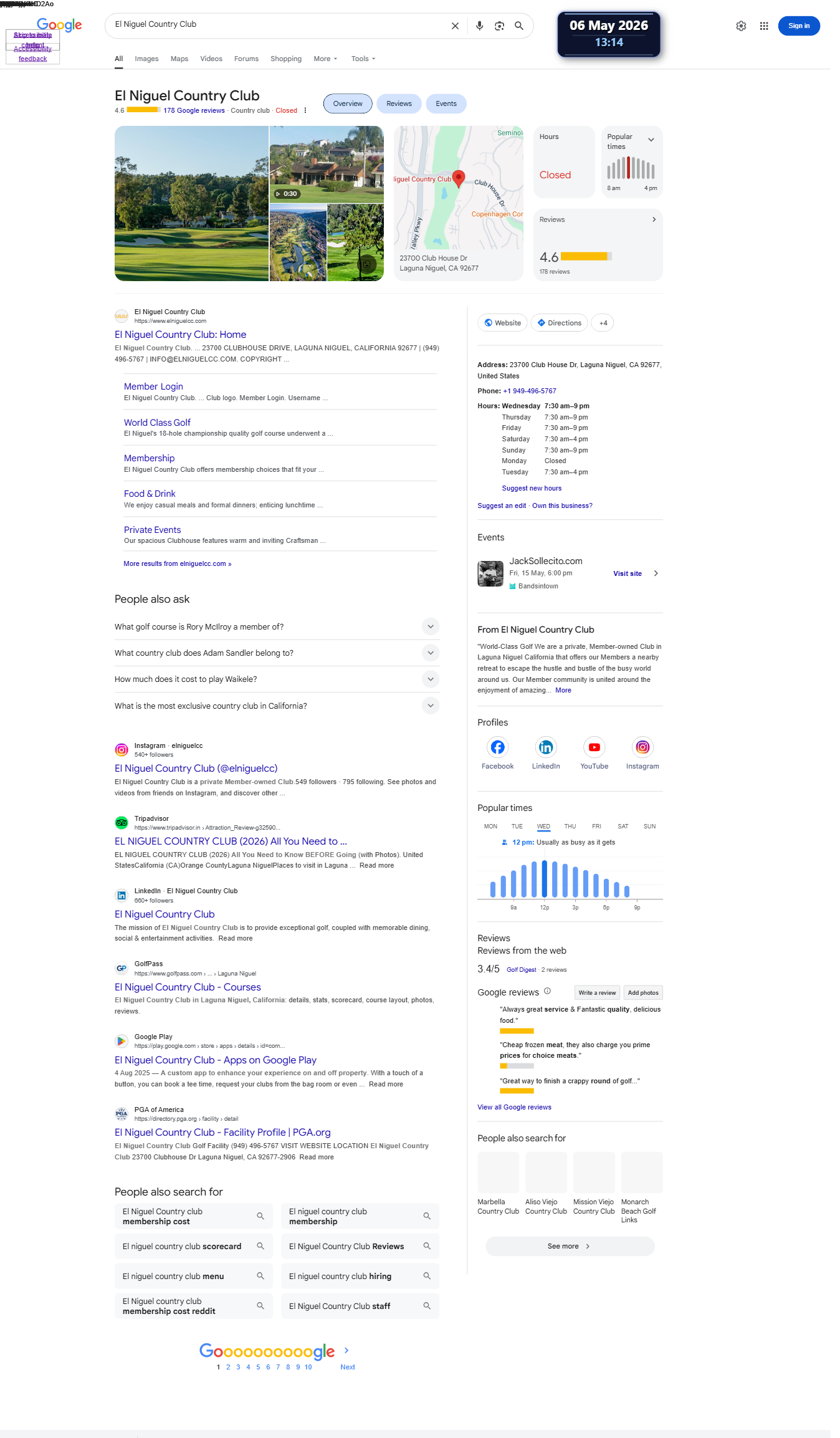This screenshot has height=1438, width=840.
Task: Click the Tripadvisor favicon in search result
Action: 122,823
